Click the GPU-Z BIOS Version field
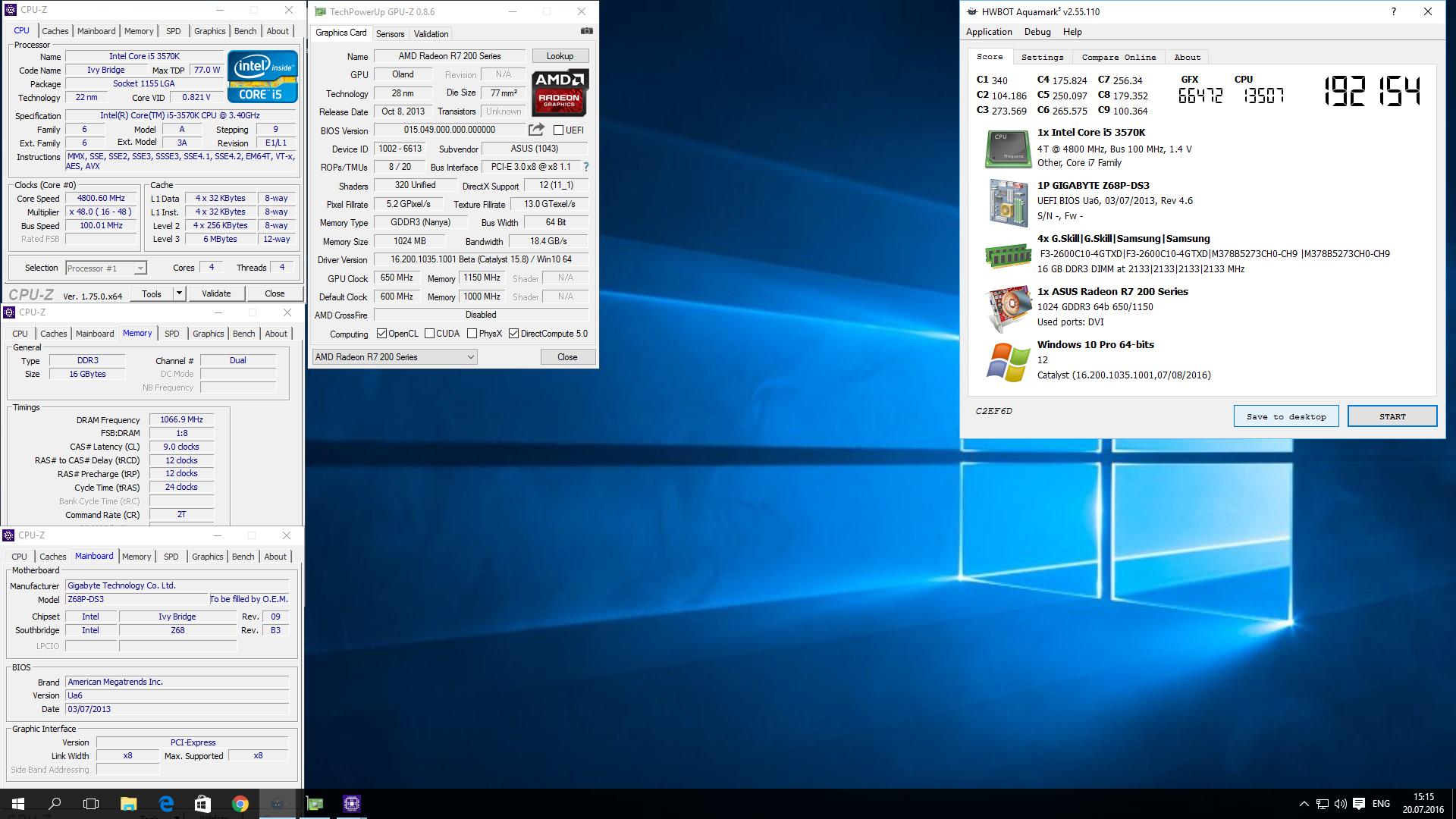1456x819 pixels. point(449,130)
